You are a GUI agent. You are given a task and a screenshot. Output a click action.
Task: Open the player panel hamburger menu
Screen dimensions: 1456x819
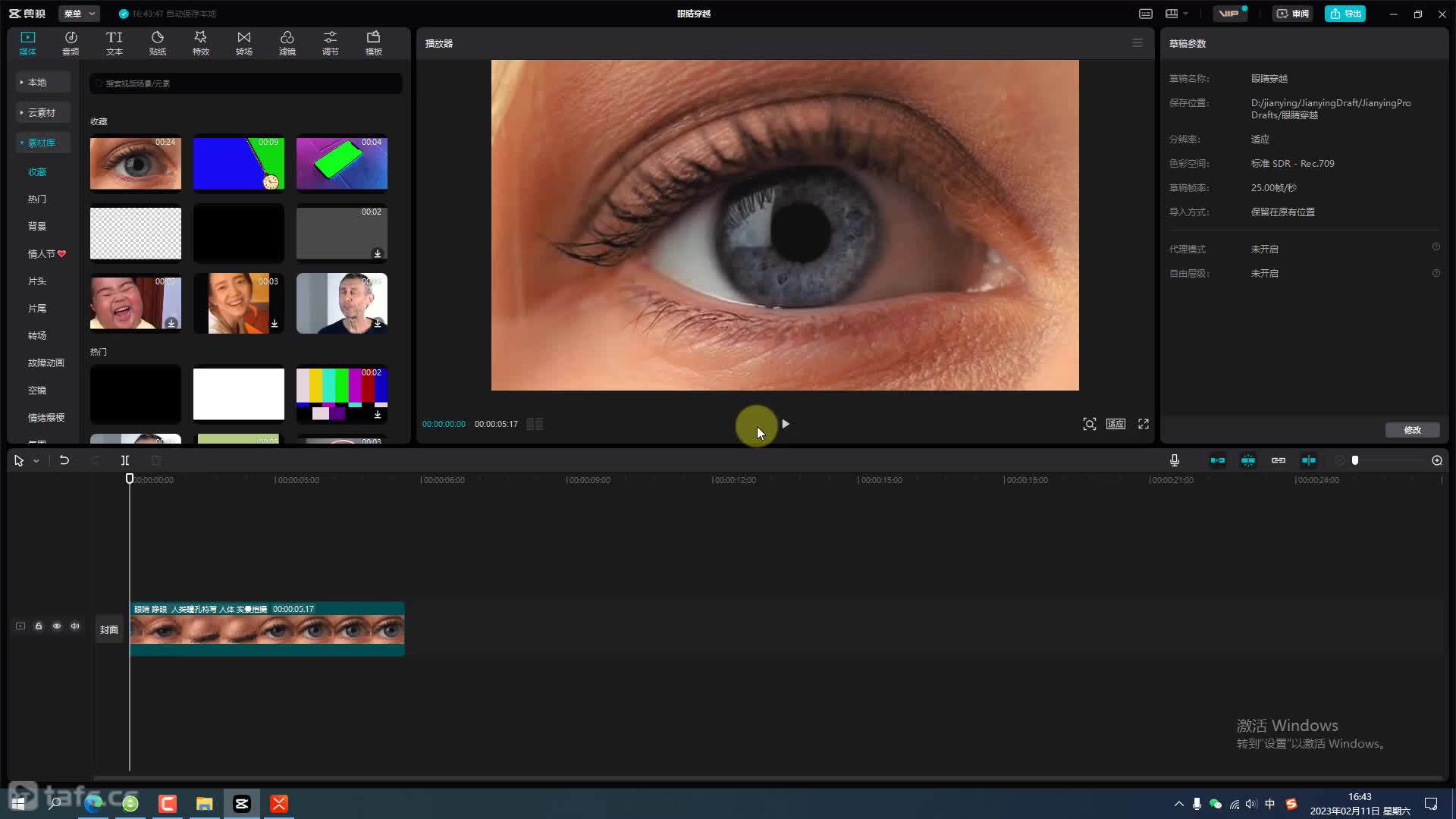(1137, 43)
